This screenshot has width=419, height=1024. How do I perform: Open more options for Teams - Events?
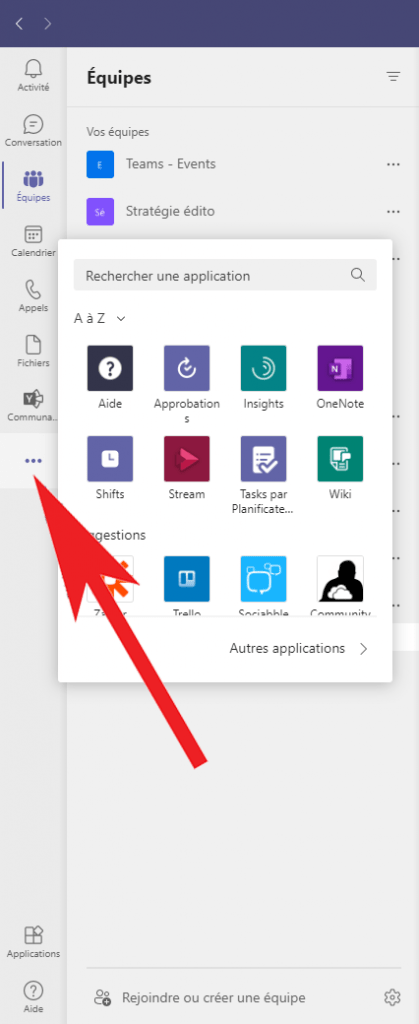pos(393,165)
